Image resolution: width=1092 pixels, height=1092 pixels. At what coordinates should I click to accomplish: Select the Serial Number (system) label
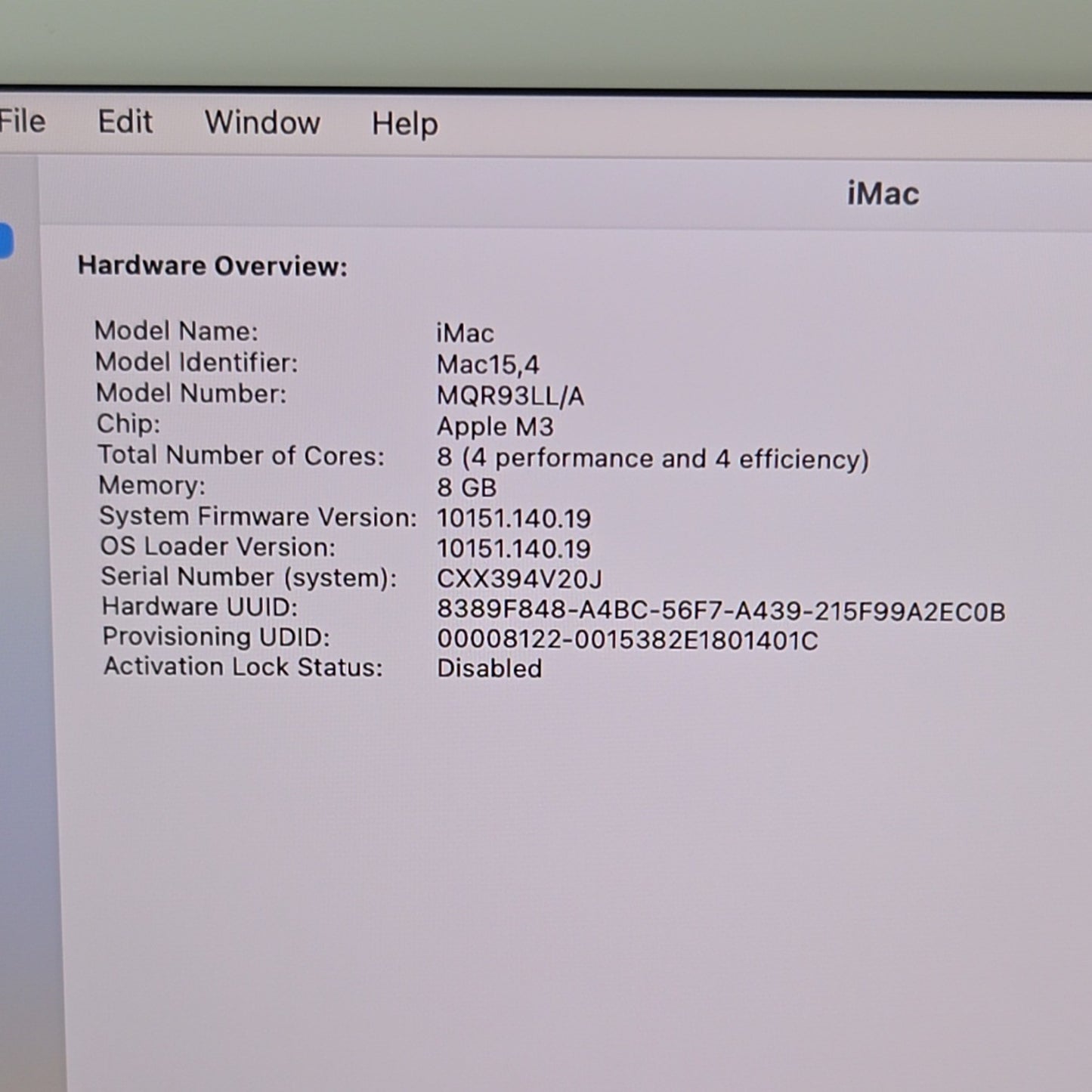coord(249,577)
